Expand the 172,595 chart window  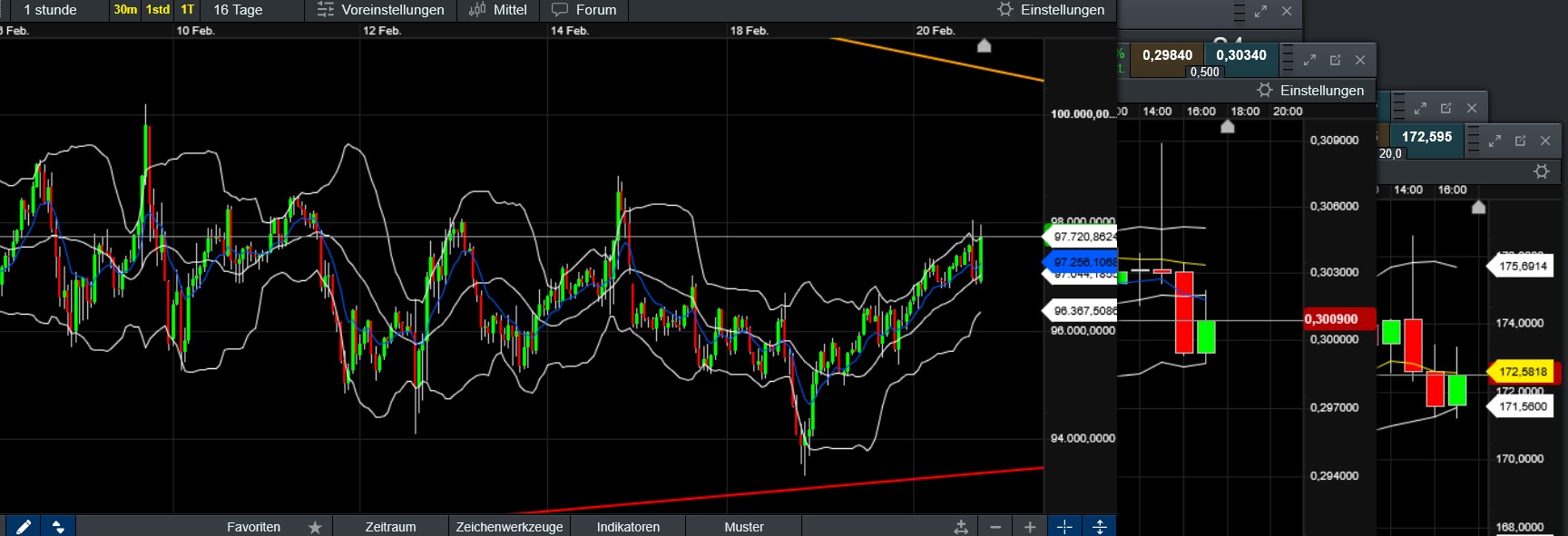tap(1494, 141)
